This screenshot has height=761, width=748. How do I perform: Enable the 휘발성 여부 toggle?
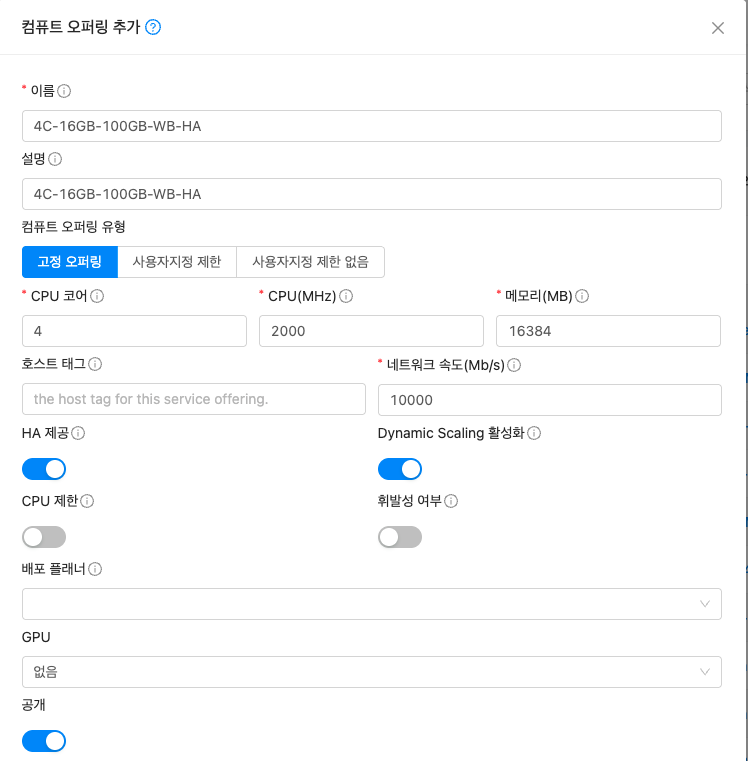[400, 537]
